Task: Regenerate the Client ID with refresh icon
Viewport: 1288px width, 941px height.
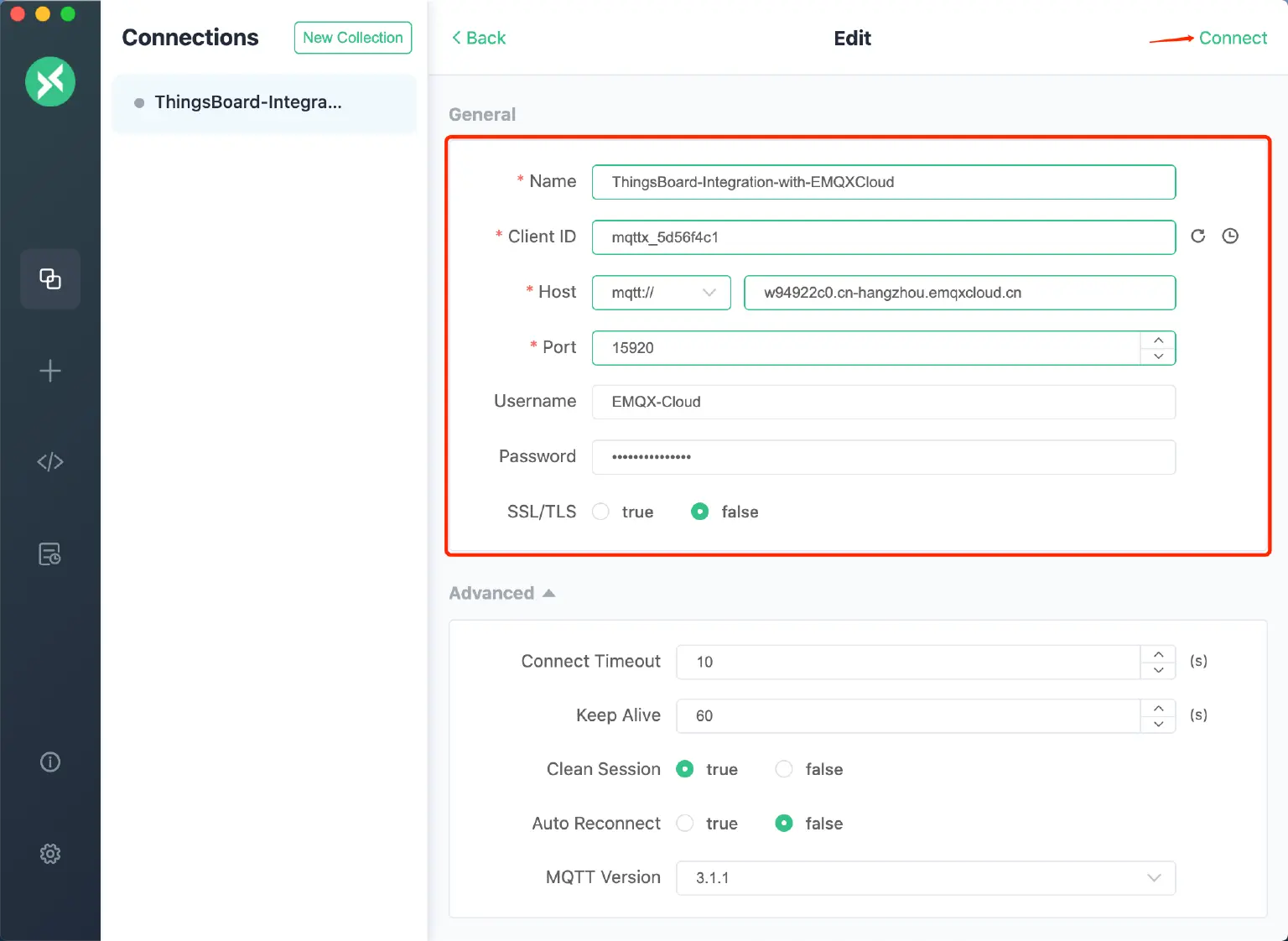Action: click(x=1198, y=237)
